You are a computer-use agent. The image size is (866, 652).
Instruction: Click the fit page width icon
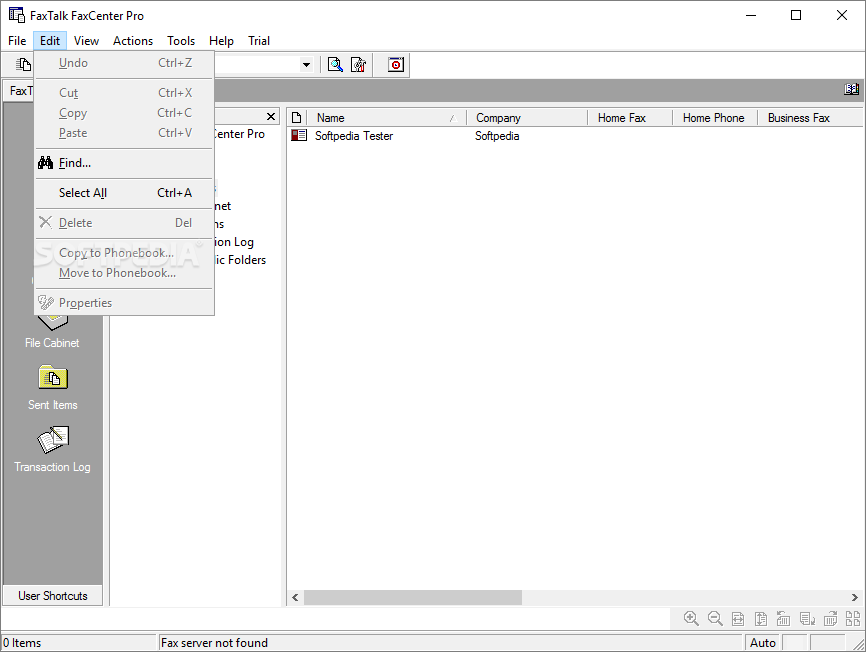pos(738,619)
